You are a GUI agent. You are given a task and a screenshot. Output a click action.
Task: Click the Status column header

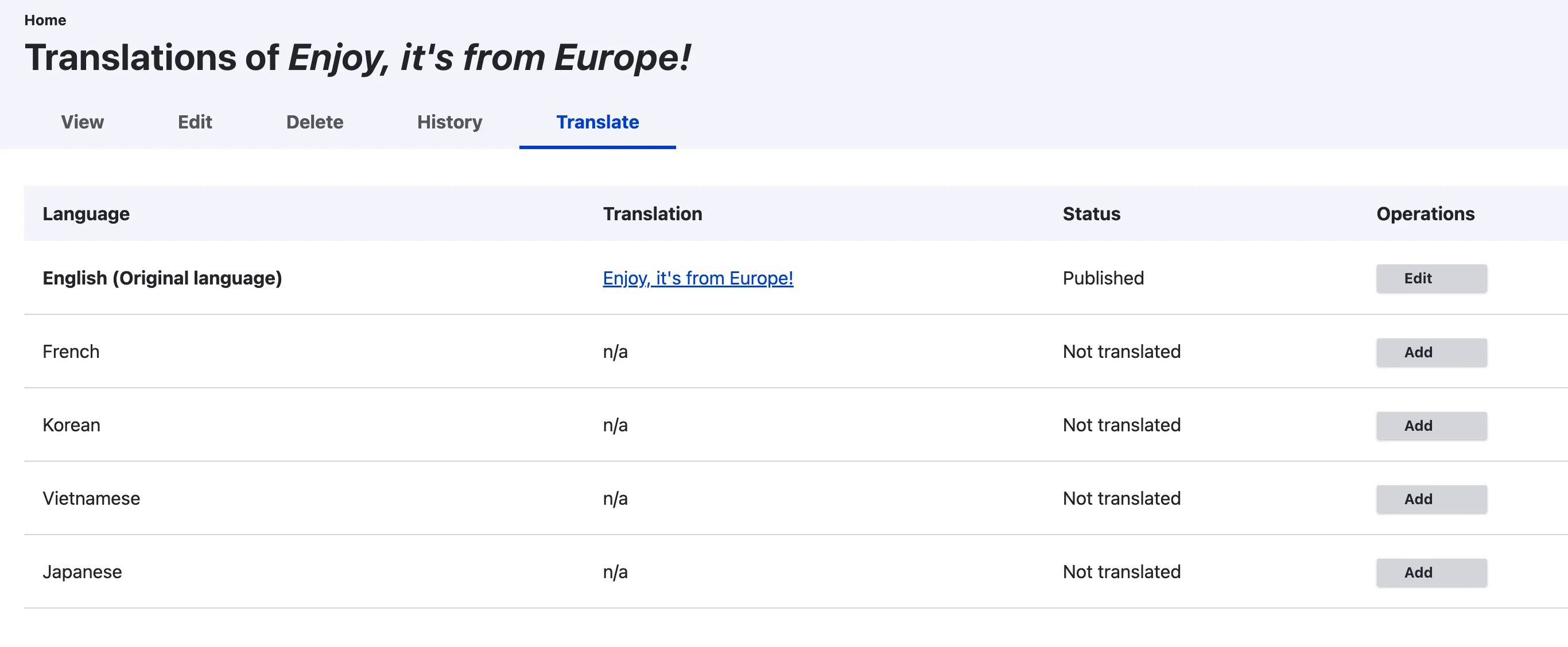pos(1091,214)
